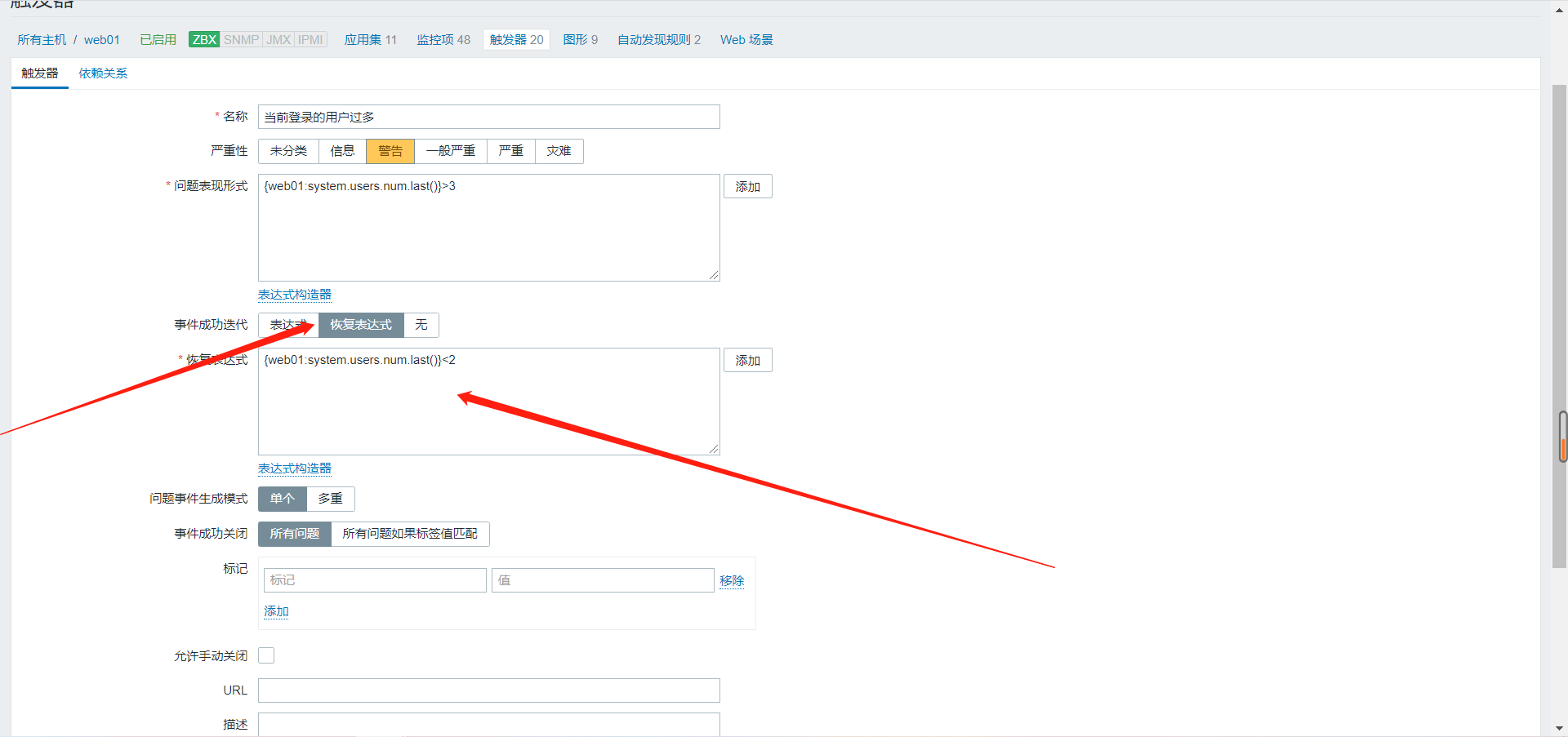Viewport: 1568px width, 737px height.
Task: Click the vertical scrollbar thumb
Action: pos(1559,326)
